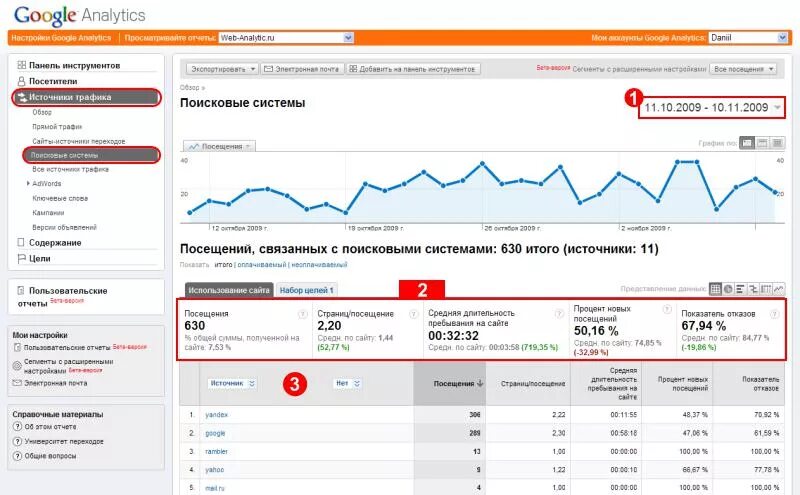Set graph interval to day
This screenshot has width=800, height=495.
(x=747, y=143)
